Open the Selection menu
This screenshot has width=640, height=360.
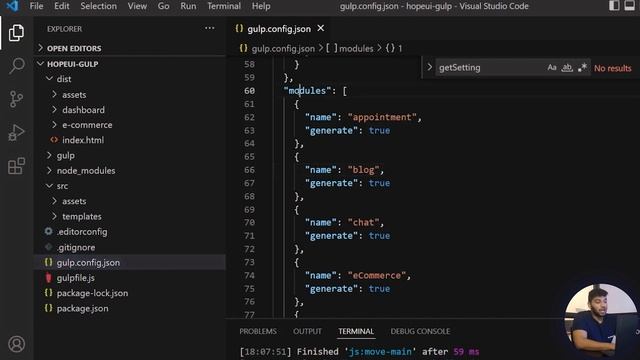[98, 6]
